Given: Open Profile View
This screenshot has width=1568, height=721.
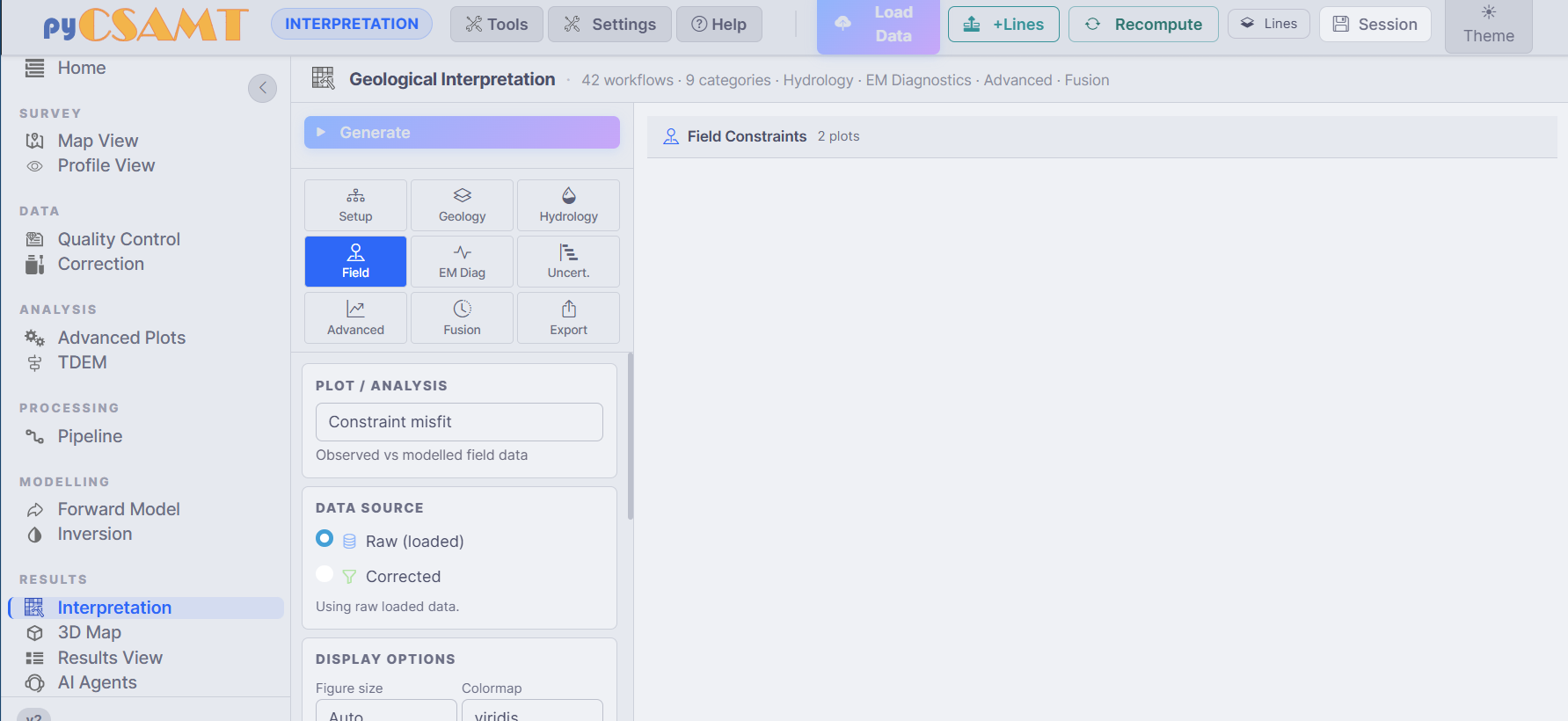Looking at the screenshot, I should (90, 165).
